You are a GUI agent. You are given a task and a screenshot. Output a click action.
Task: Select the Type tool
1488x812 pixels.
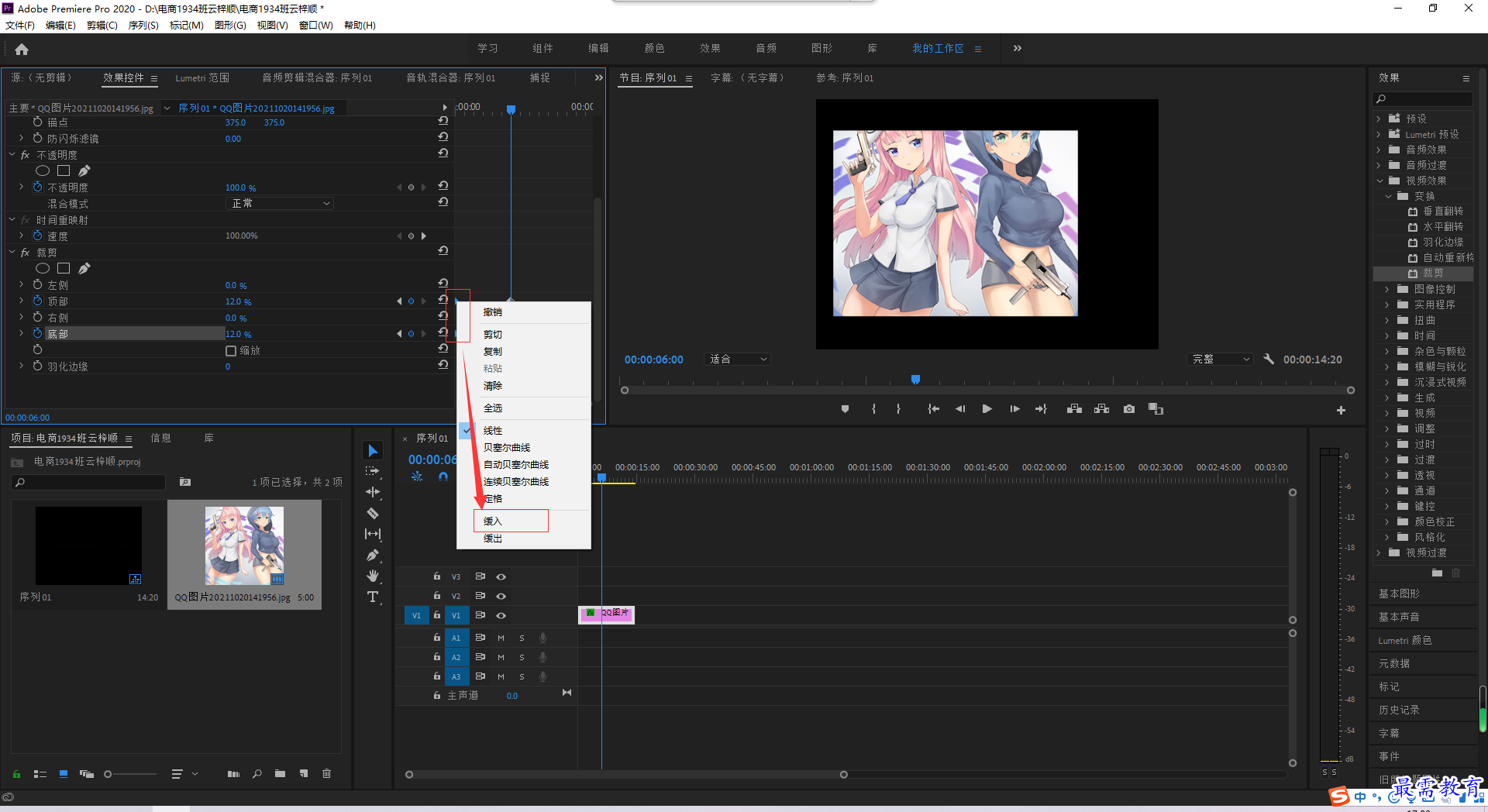coord(373,597)
